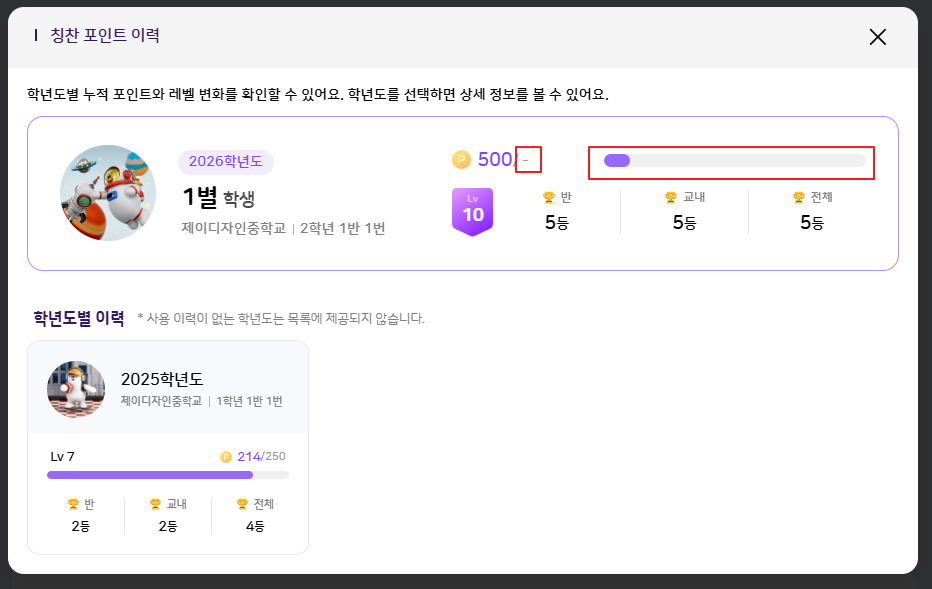This screenshot has width=932, height=589.
Task: Click the coin icon next to 214/250
Action: click(226, 457)
